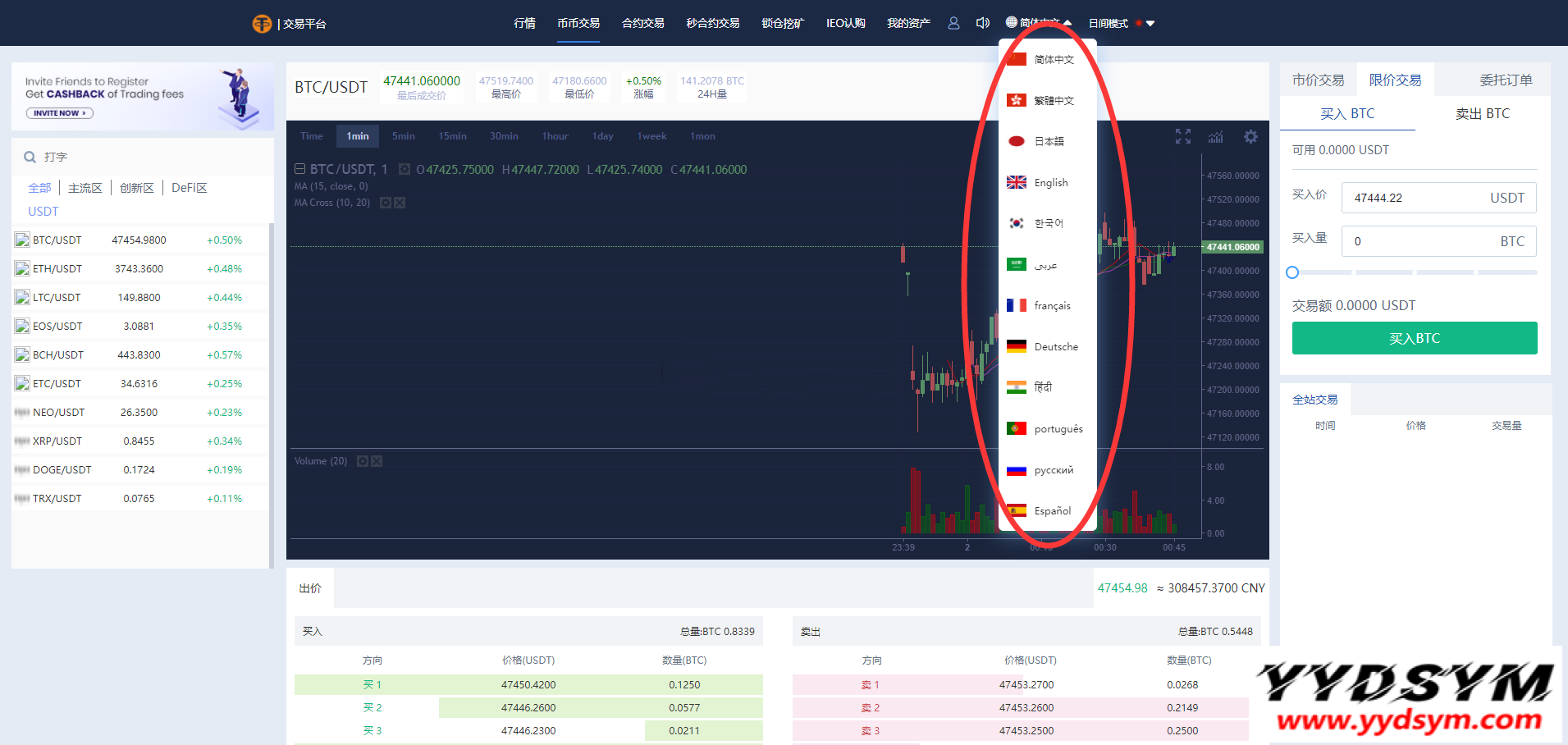Click the search magnifier icon
Viewport: 1568px width, 745px height.
coord(30,157)
